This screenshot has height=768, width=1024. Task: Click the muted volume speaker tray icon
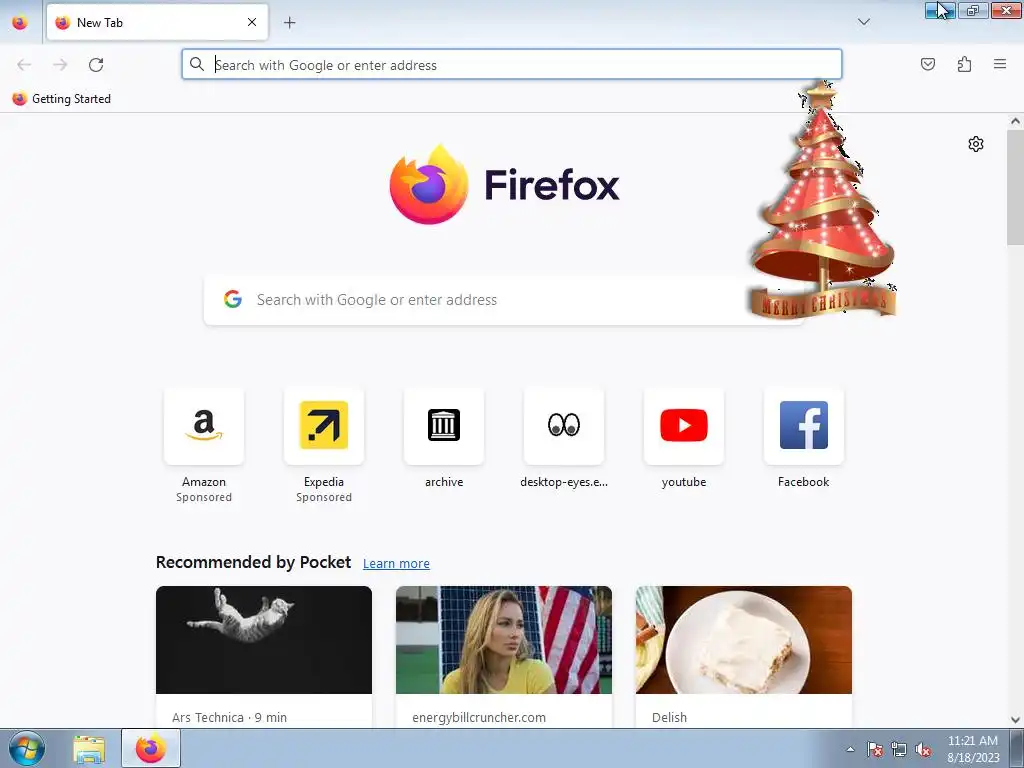click(923, 750)
